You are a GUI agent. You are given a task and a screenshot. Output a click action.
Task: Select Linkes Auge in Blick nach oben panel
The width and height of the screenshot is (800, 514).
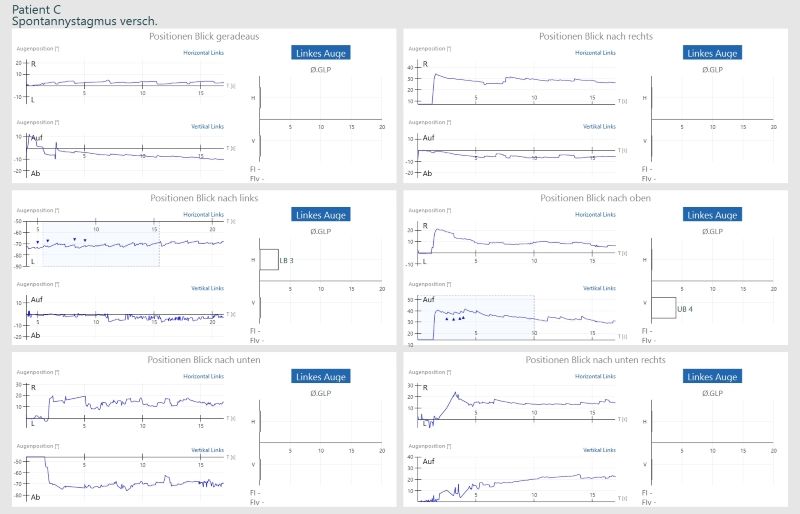click(x=712, y=215)
